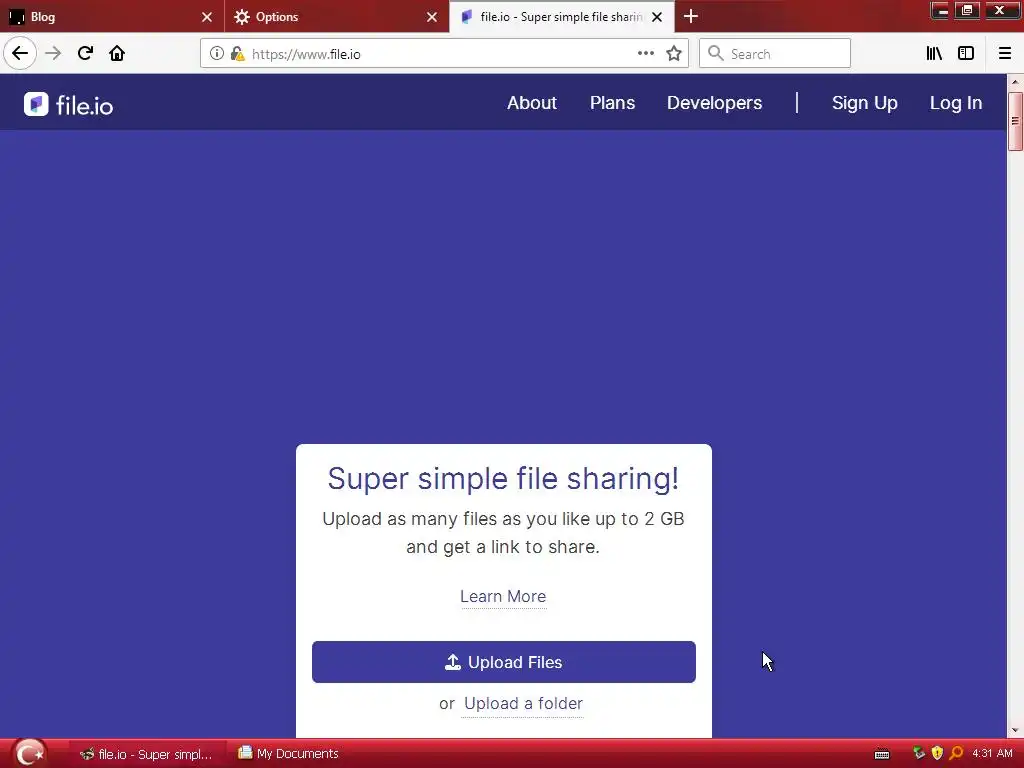The image size is (1024, 768).
Task: Open the browser home page
Action: (x=117, y=54)
